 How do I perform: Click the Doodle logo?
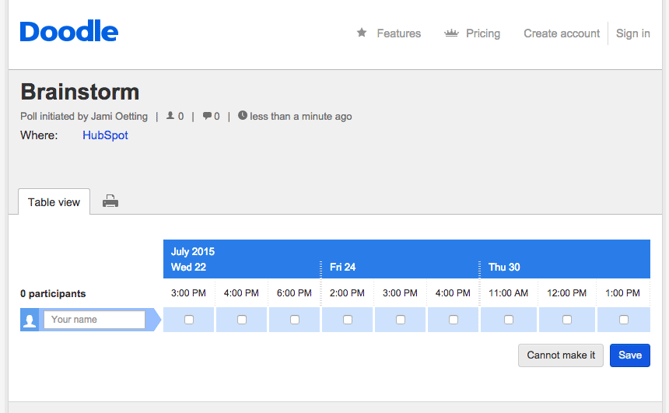(69, 31)
